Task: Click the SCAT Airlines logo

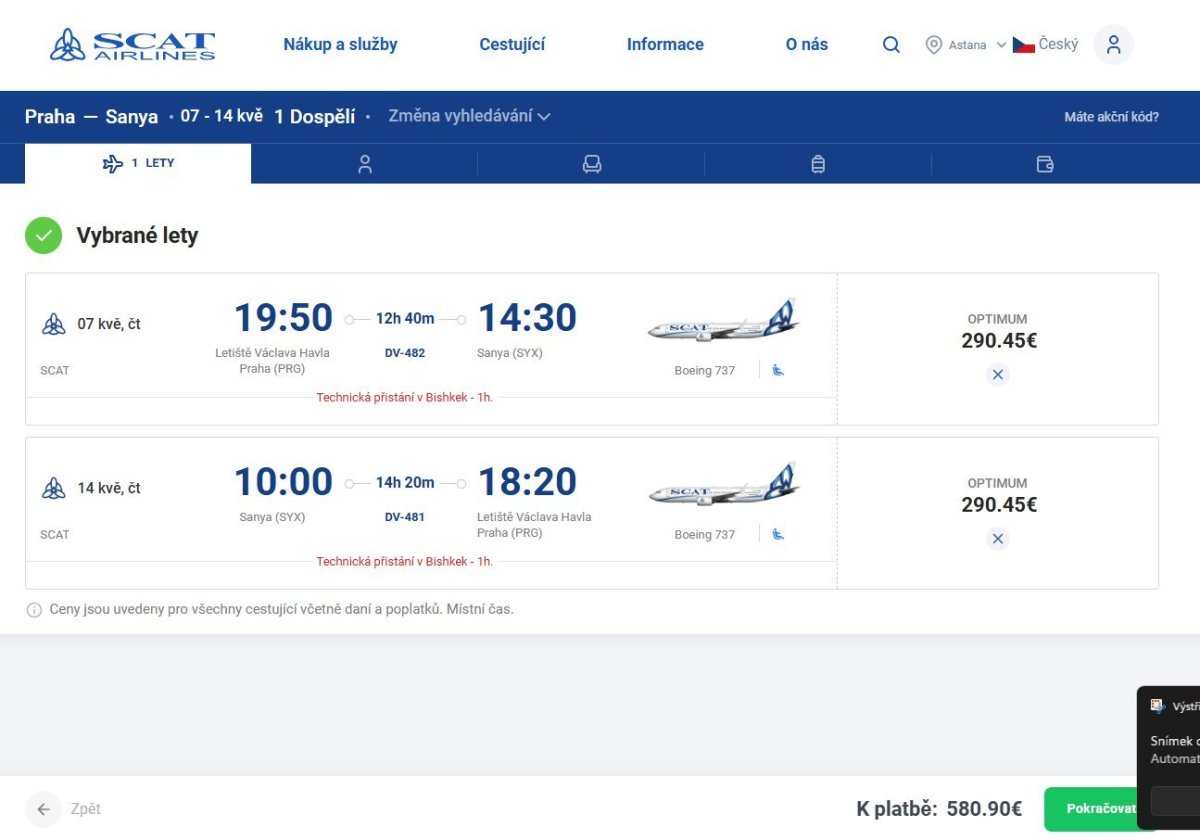Action: click(x=132, y=45)
